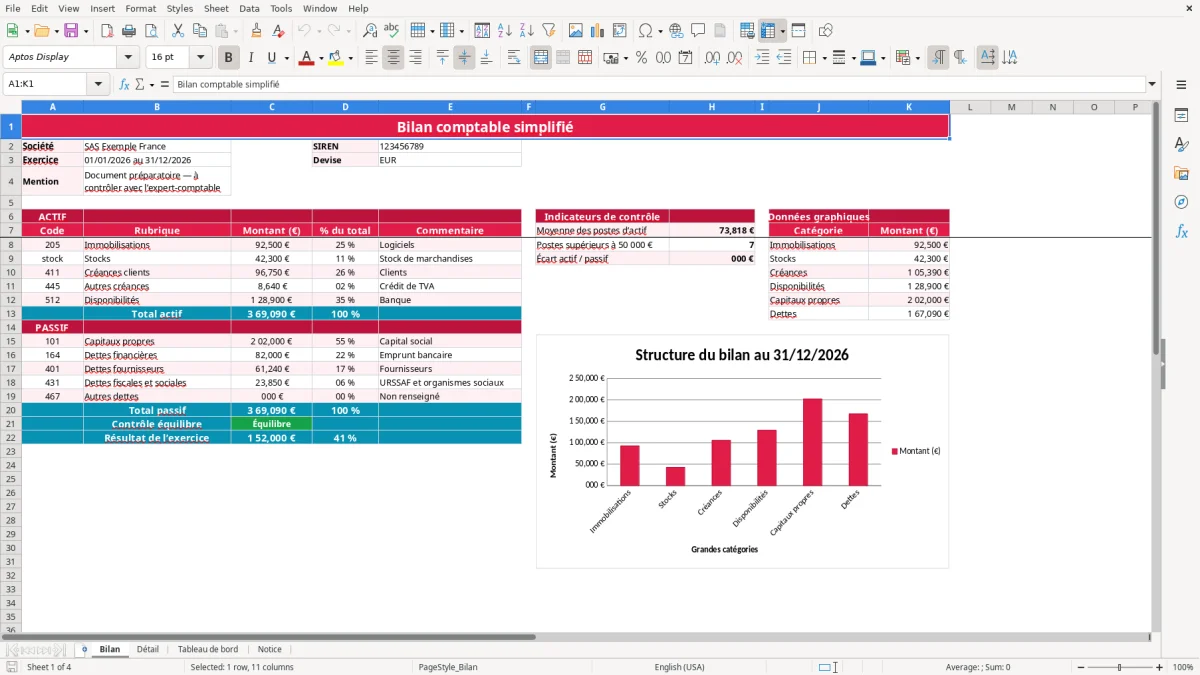
Task: Click the Save document icon
Action: tap(71, 31)
